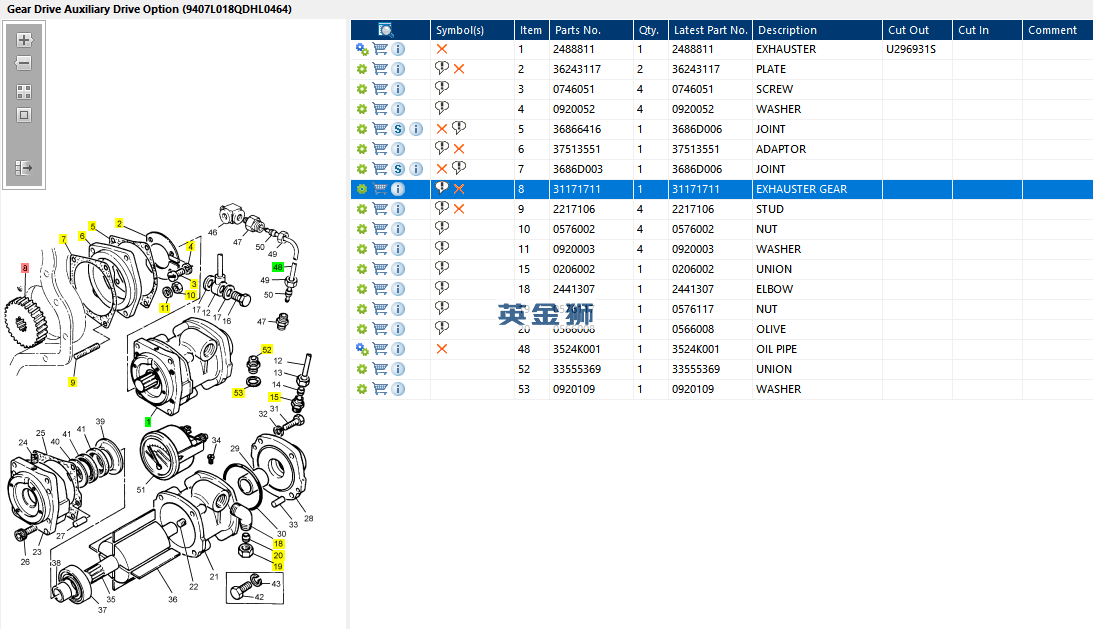Select yellow callout 19 in the diagram
The image size is (1093, 629).
click(278, 566)
